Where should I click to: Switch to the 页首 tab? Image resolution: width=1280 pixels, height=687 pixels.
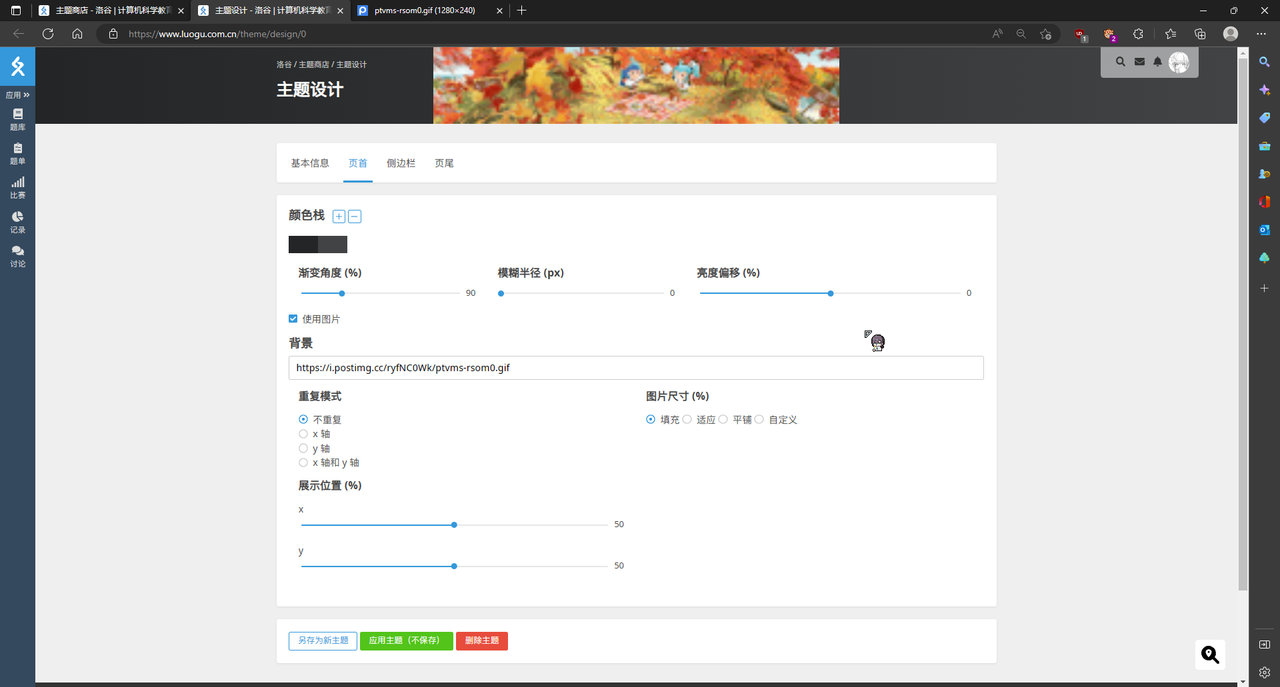click(x=358, y=163)
